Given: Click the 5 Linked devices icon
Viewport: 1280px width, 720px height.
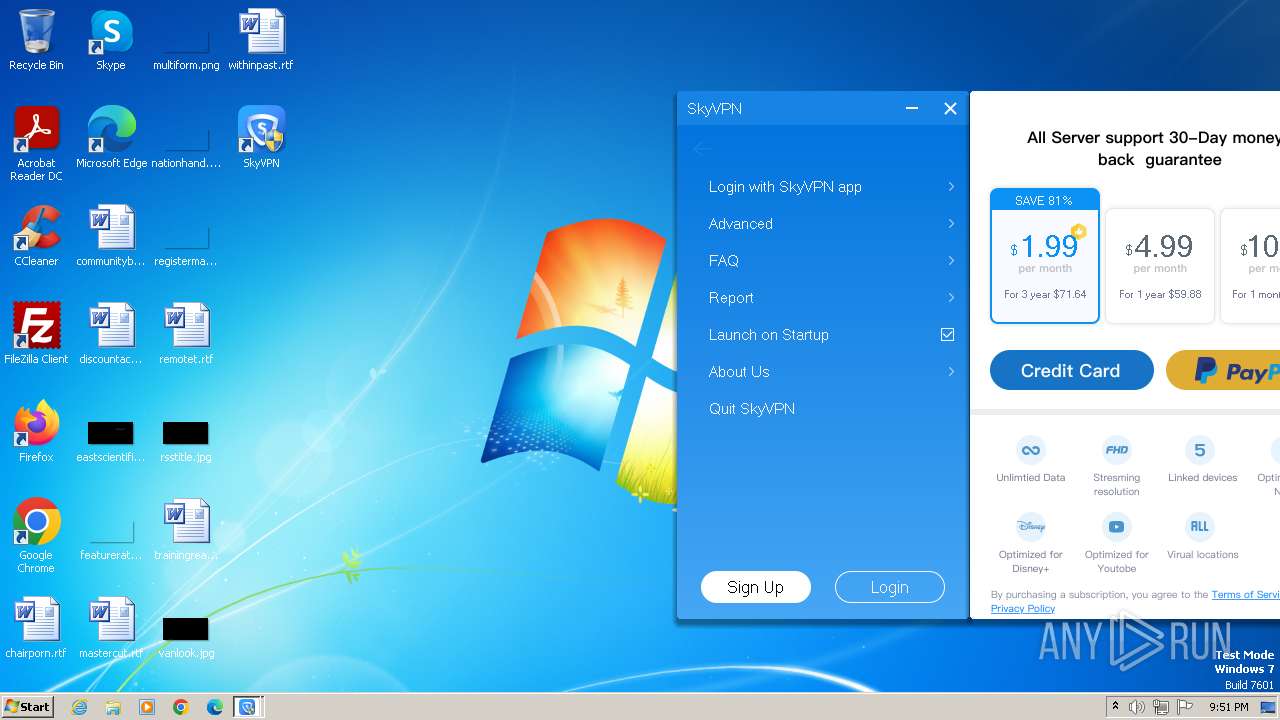Looking at the screenshot, I should [x=1200, y=450].
